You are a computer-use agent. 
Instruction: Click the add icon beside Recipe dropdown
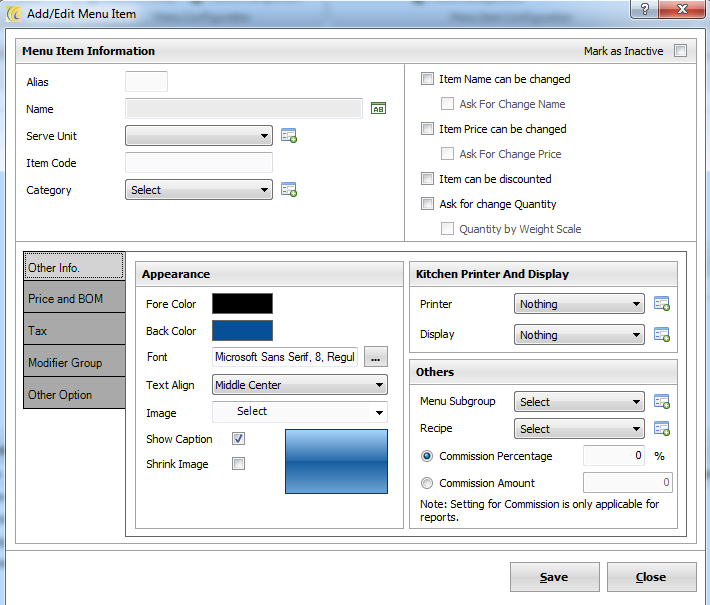(x=661, y=429)
